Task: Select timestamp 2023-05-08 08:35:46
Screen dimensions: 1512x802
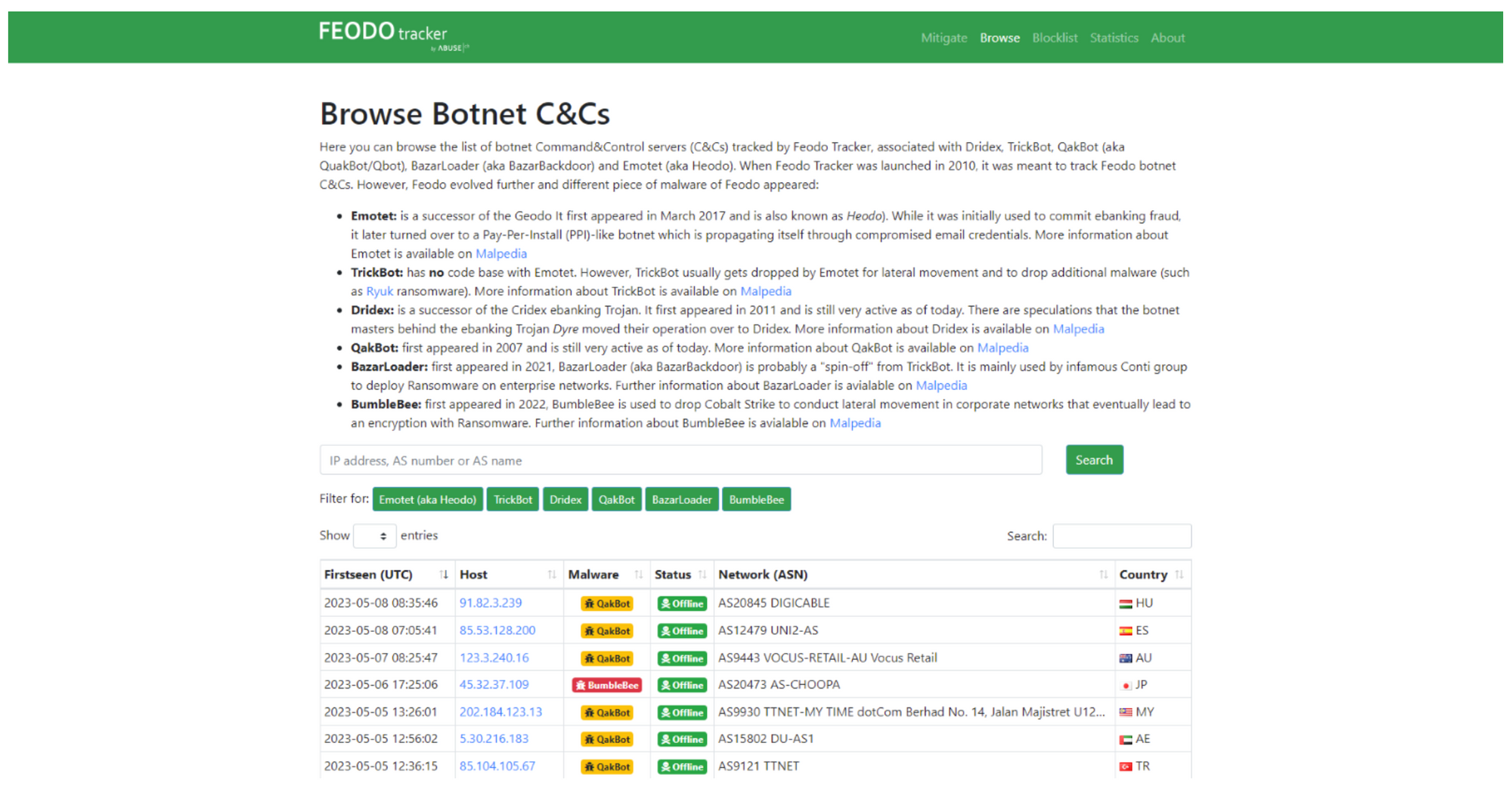Action: pos(381,603)
